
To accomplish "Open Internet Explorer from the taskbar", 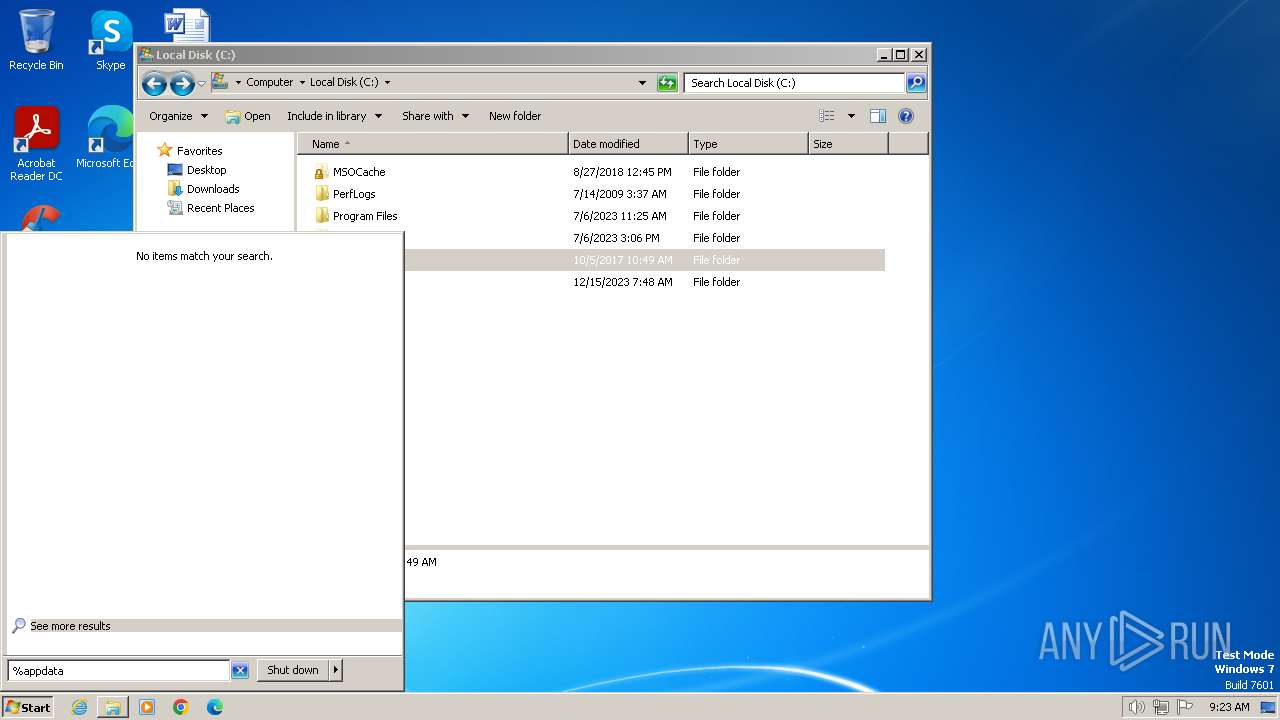I will point(79,707).
